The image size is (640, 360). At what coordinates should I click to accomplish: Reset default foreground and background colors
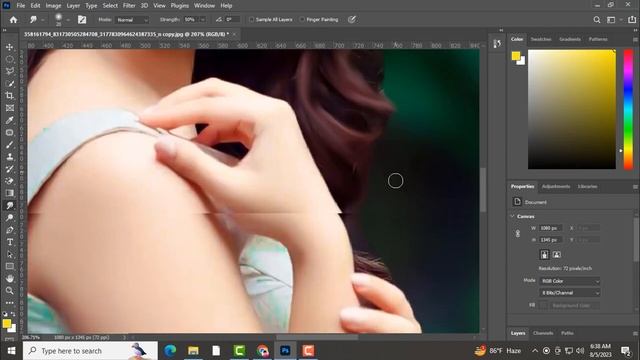pos(5,314)
